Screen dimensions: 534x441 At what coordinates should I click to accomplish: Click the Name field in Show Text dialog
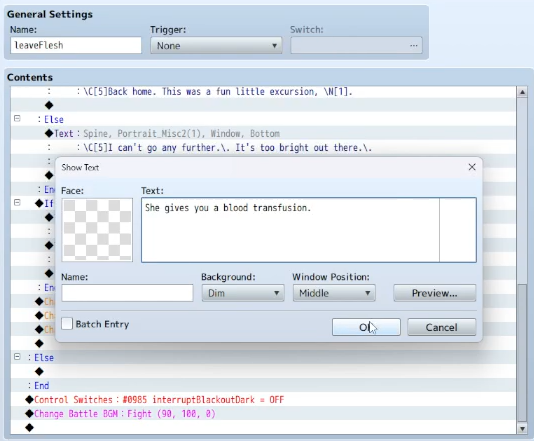click(x=127, y=293)
